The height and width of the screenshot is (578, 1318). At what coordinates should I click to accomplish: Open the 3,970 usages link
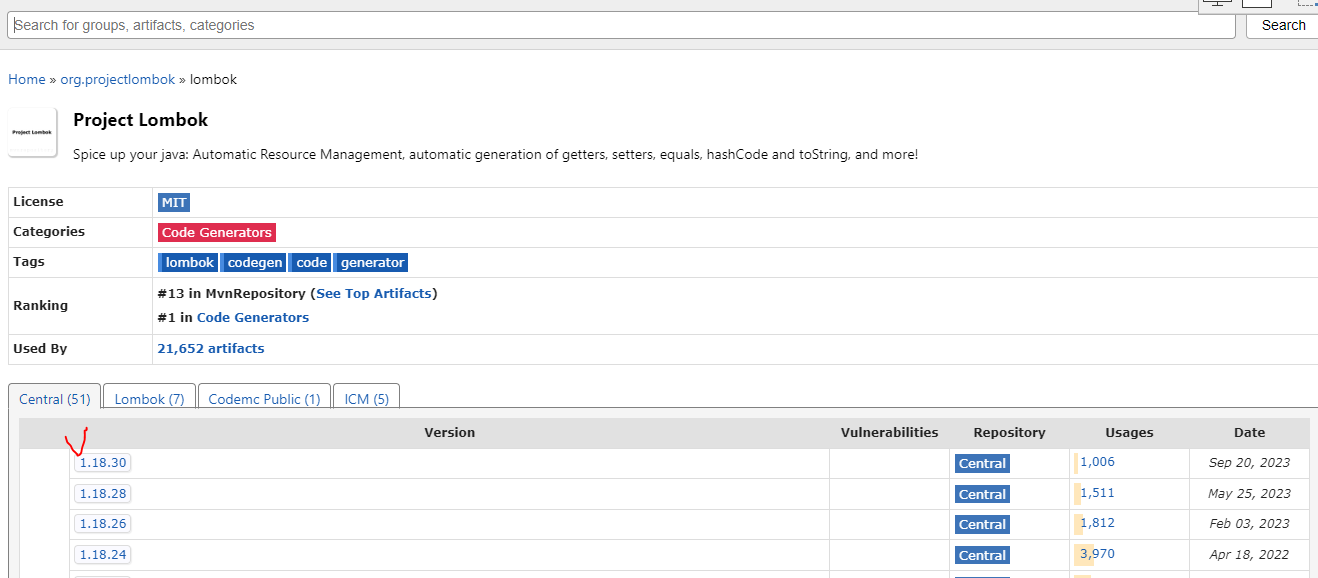pos(1097,554)
